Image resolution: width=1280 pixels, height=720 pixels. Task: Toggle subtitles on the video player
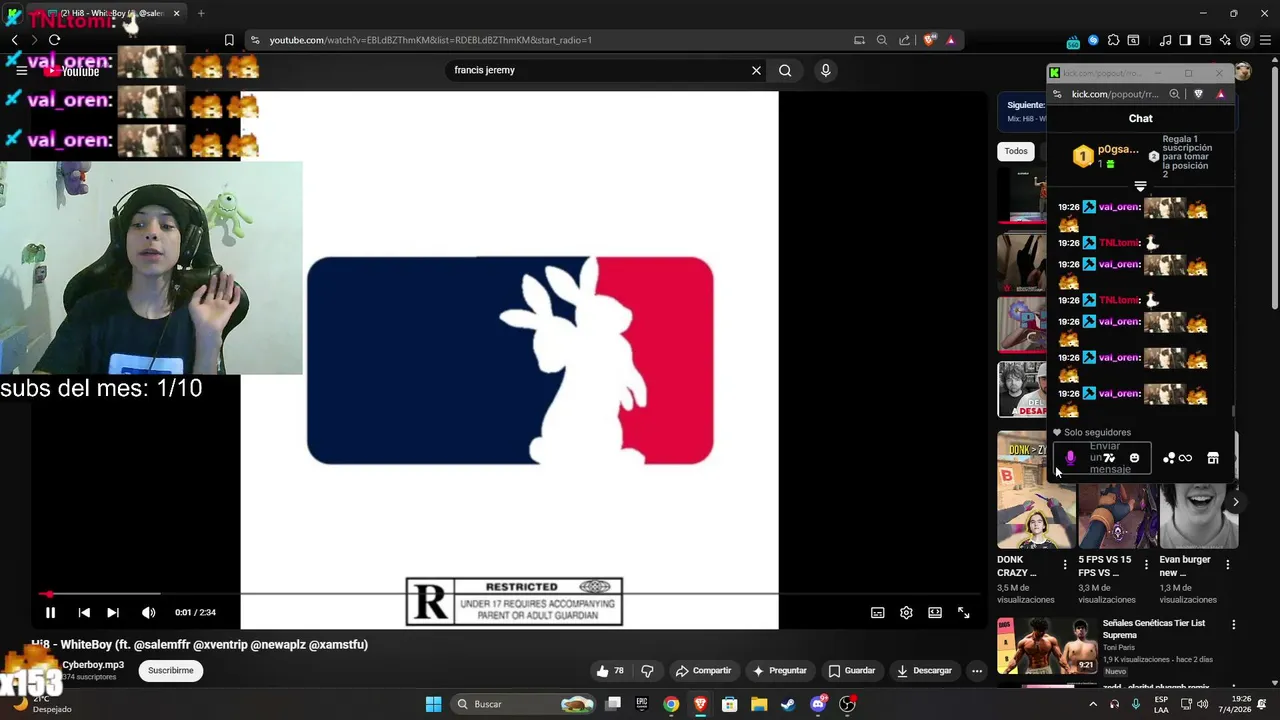coord(877,613)
